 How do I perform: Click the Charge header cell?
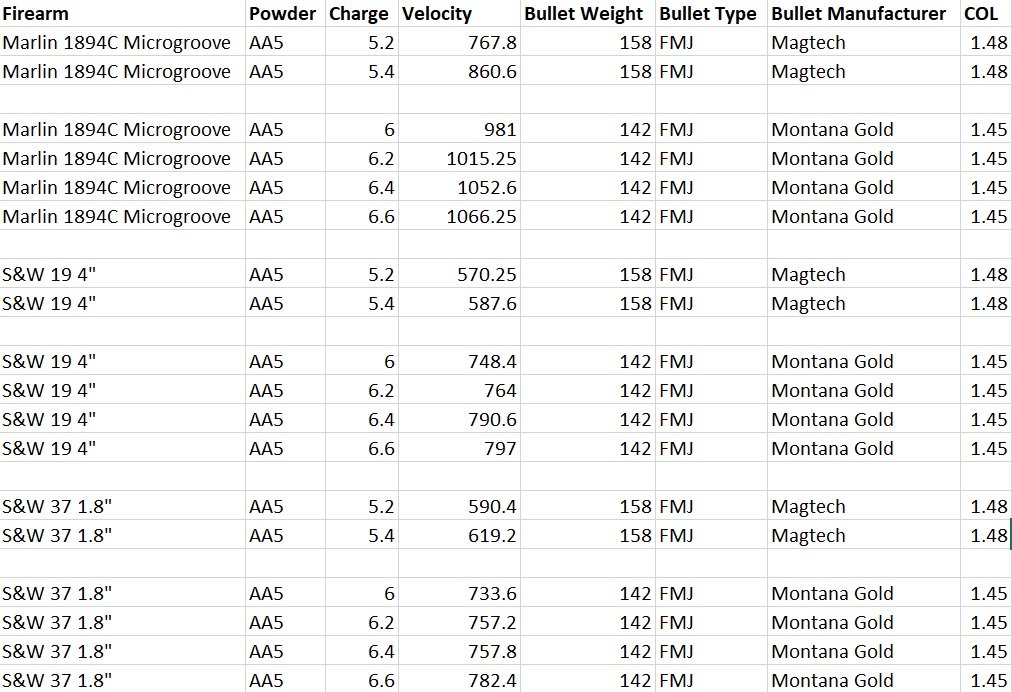pyautogui.click(x=361, y=13)
